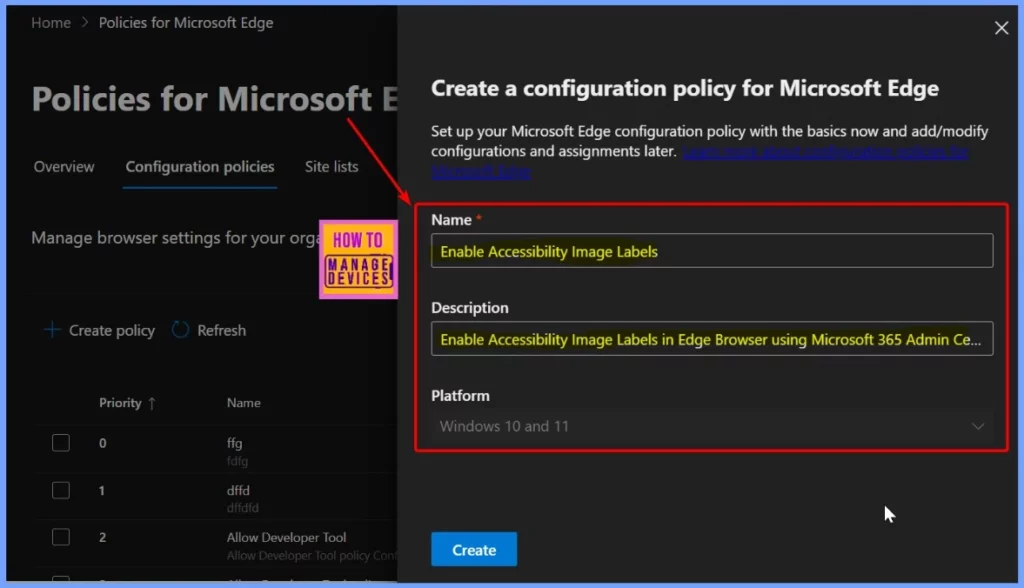The height and width of the screenshot is (588, 1024).
Task: Select Windows 10 and 11 platform box
Action: [712, 426]
